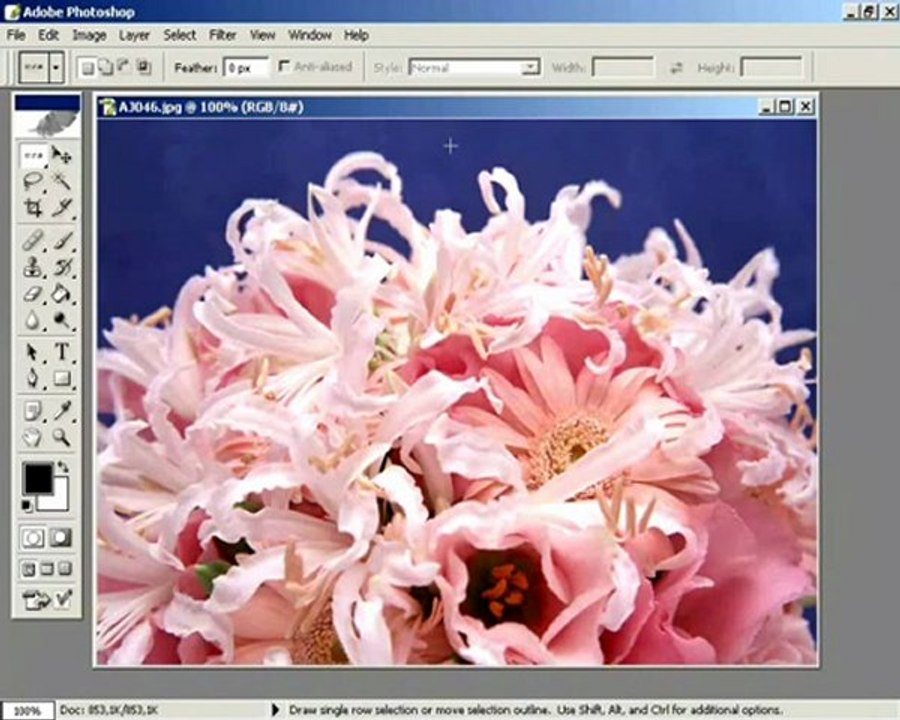Select the Healing Brush tool

pos(33,240)
